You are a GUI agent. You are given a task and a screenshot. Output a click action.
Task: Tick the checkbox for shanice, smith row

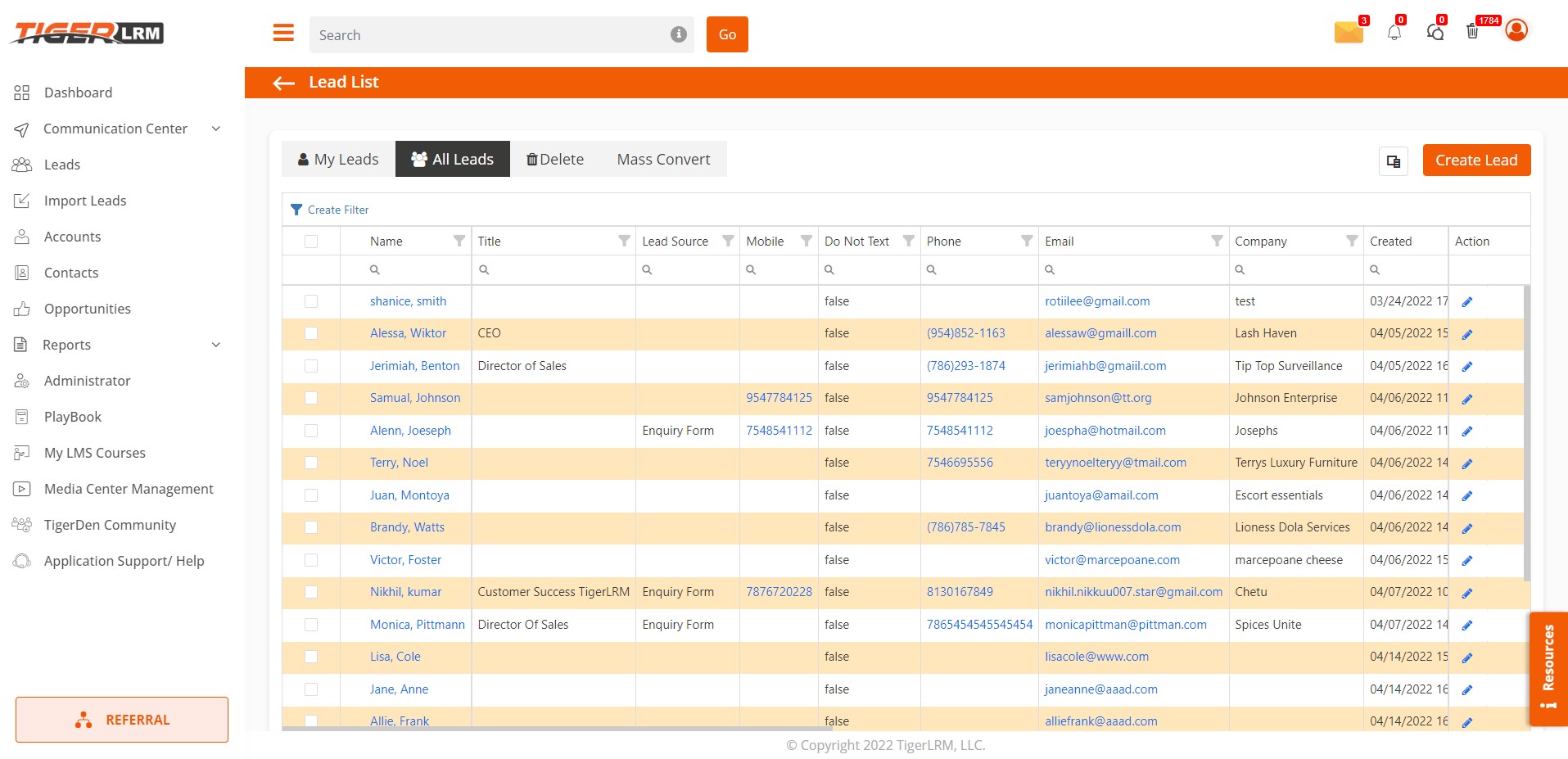pyautogui.click(x=311, y=301)
